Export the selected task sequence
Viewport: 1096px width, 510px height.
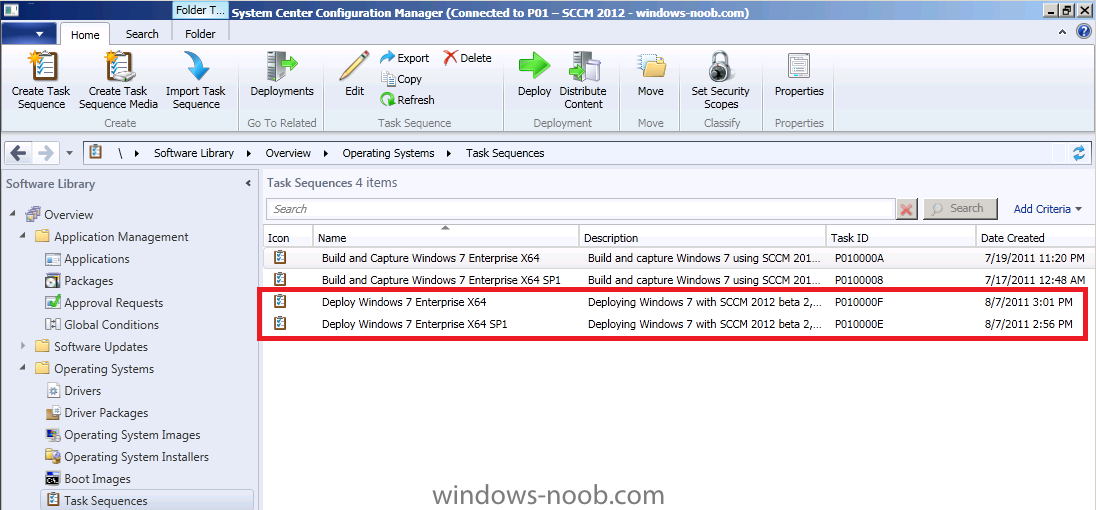pyautogui.click(x=405, y=58)
